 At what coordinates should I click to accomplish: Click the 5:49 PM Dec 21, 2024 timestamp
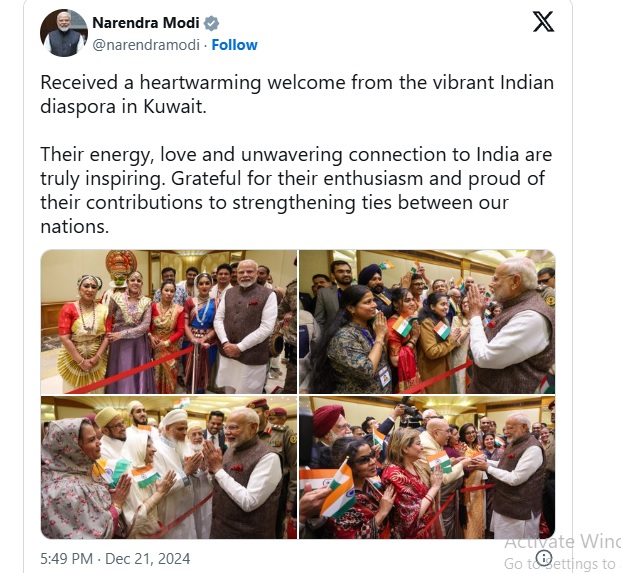coord(115,559)
